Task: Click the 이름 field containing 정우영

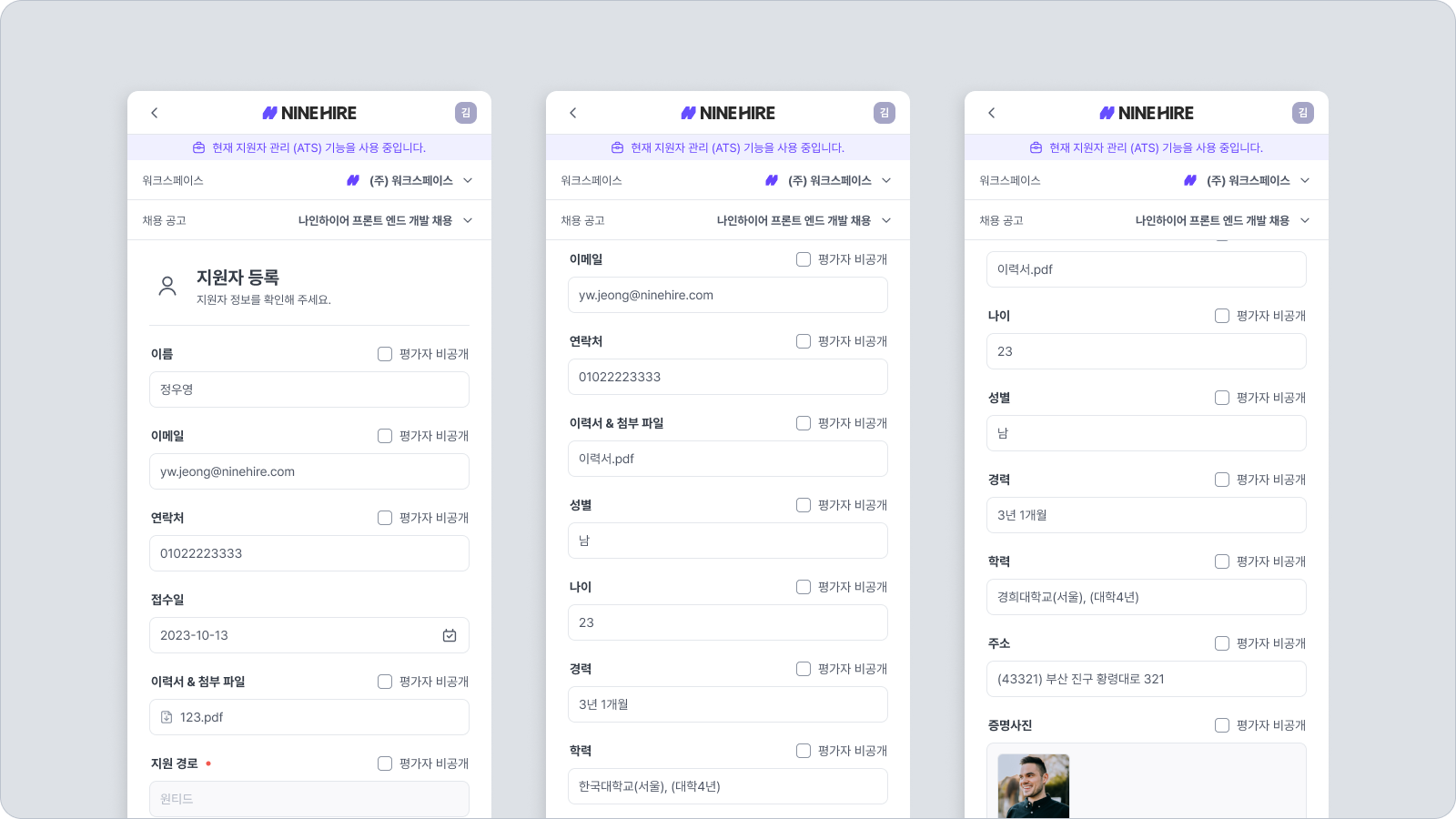Action: coord(309,389)
